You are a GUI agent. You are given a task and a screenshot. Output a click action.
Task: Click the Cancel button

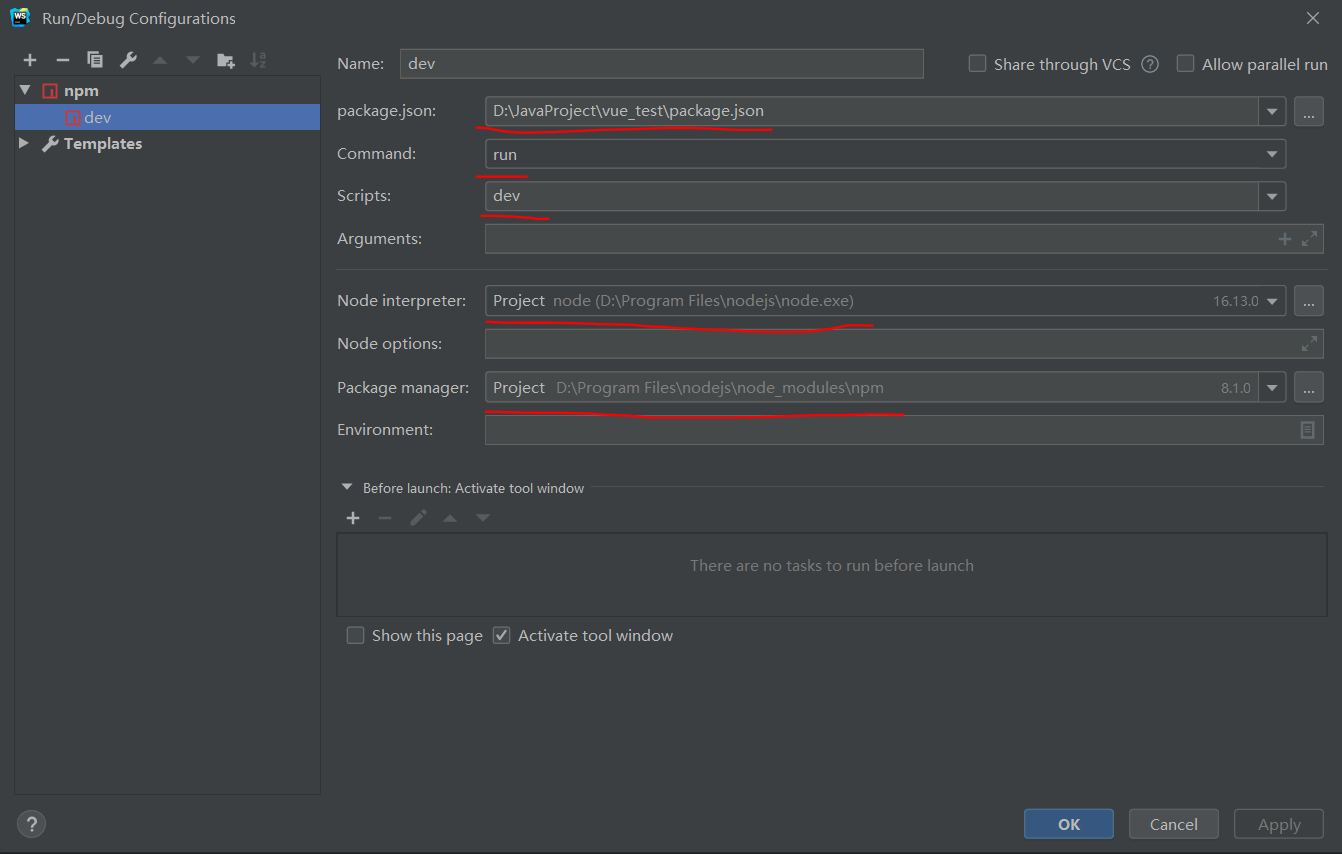point(1174,824)
